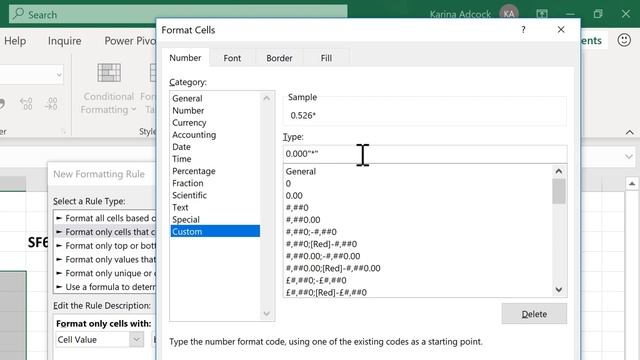Open the KA account avatar

(509, 14)
